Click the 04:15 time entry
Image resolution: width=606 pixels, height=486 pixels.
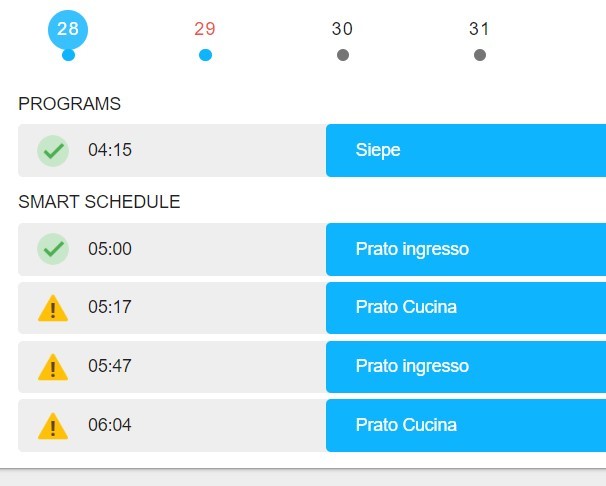(110, 150)
